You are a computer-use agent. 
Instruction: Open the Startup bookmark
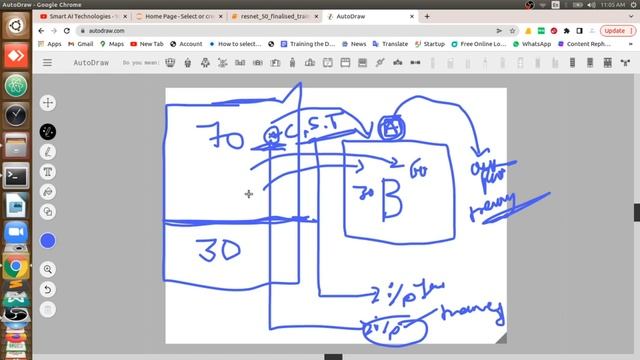430,44
